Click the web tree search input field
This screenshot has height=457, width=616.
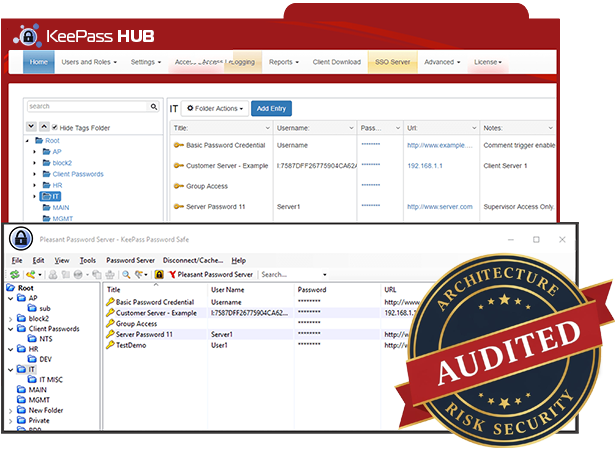pyautogui.click(x=85, y=106)
